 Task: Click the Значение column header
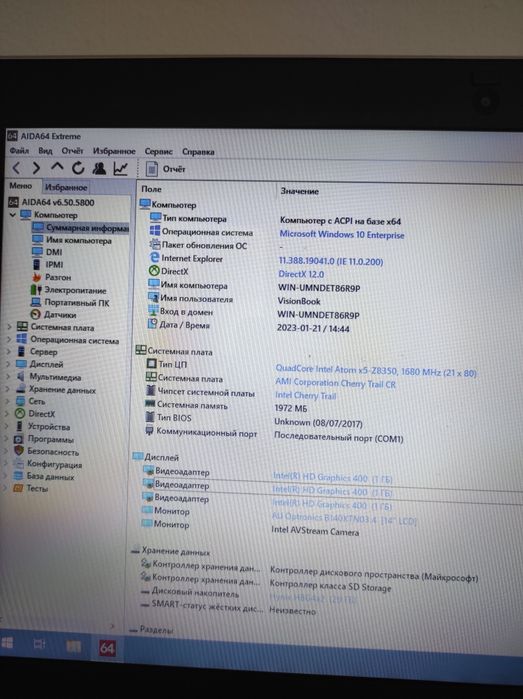pos(300,191)
